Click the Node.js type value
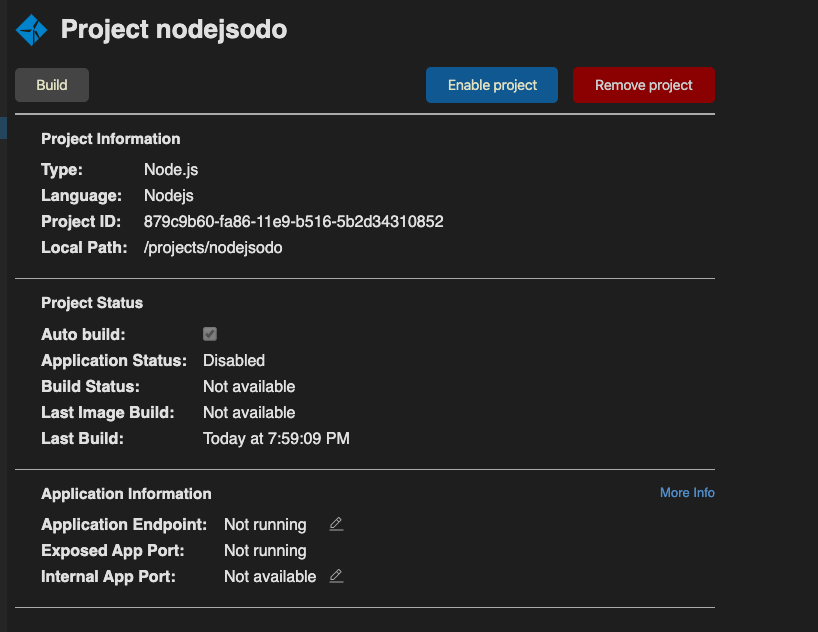 click(x=170, y=169)
